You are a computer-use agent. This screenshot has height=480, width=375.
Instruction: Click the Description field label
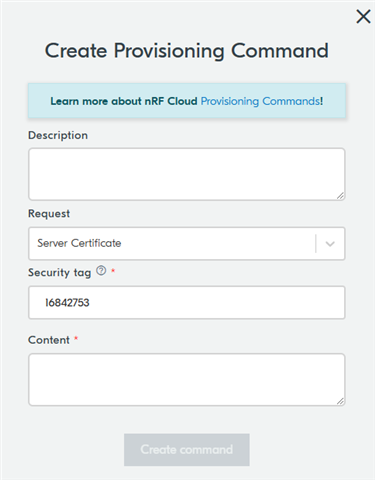point(58,135)
